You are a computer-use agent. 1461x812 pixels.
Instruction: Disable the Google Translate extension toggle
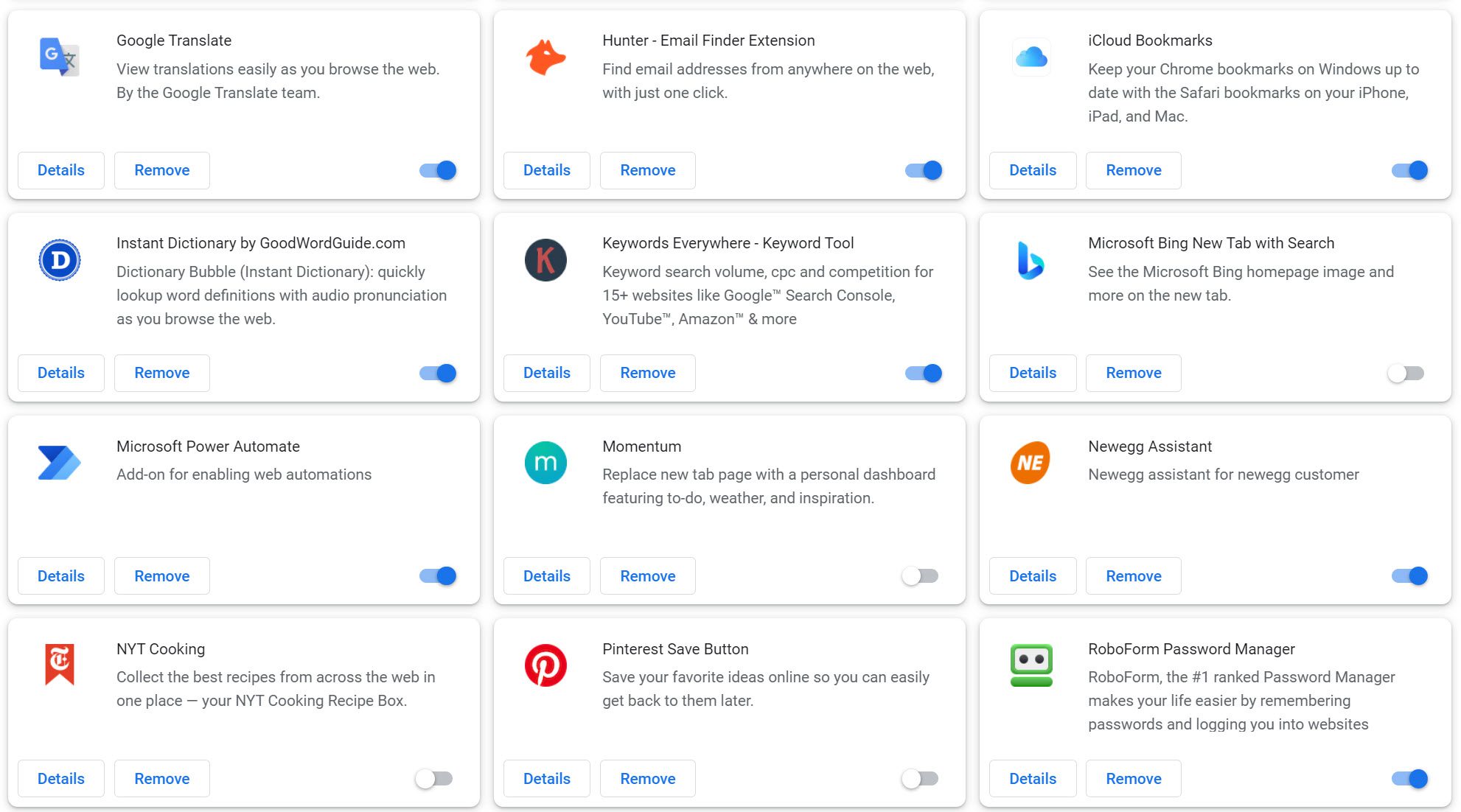[438, 170]
